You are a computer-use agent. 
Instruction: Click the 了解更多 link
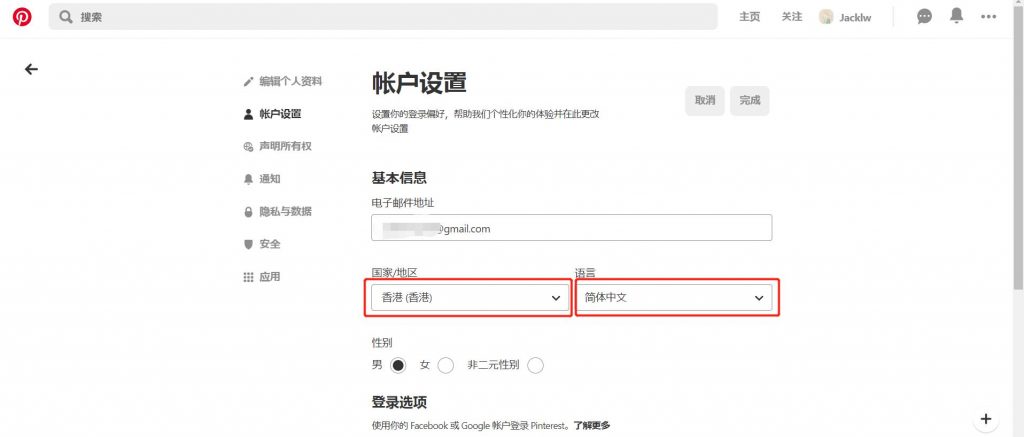[x=591, y=425]
